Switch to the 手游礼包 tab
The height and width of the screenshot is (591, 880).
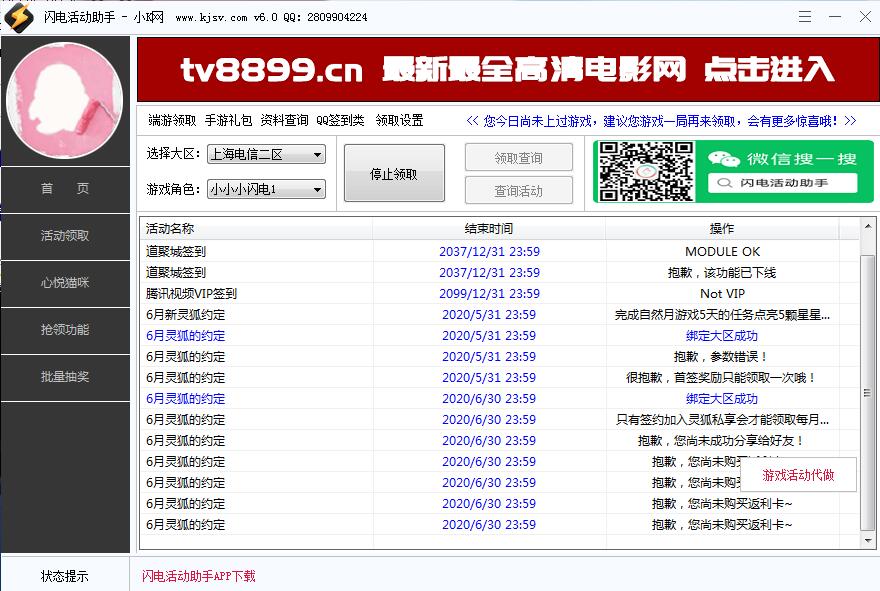click(227, 118)
